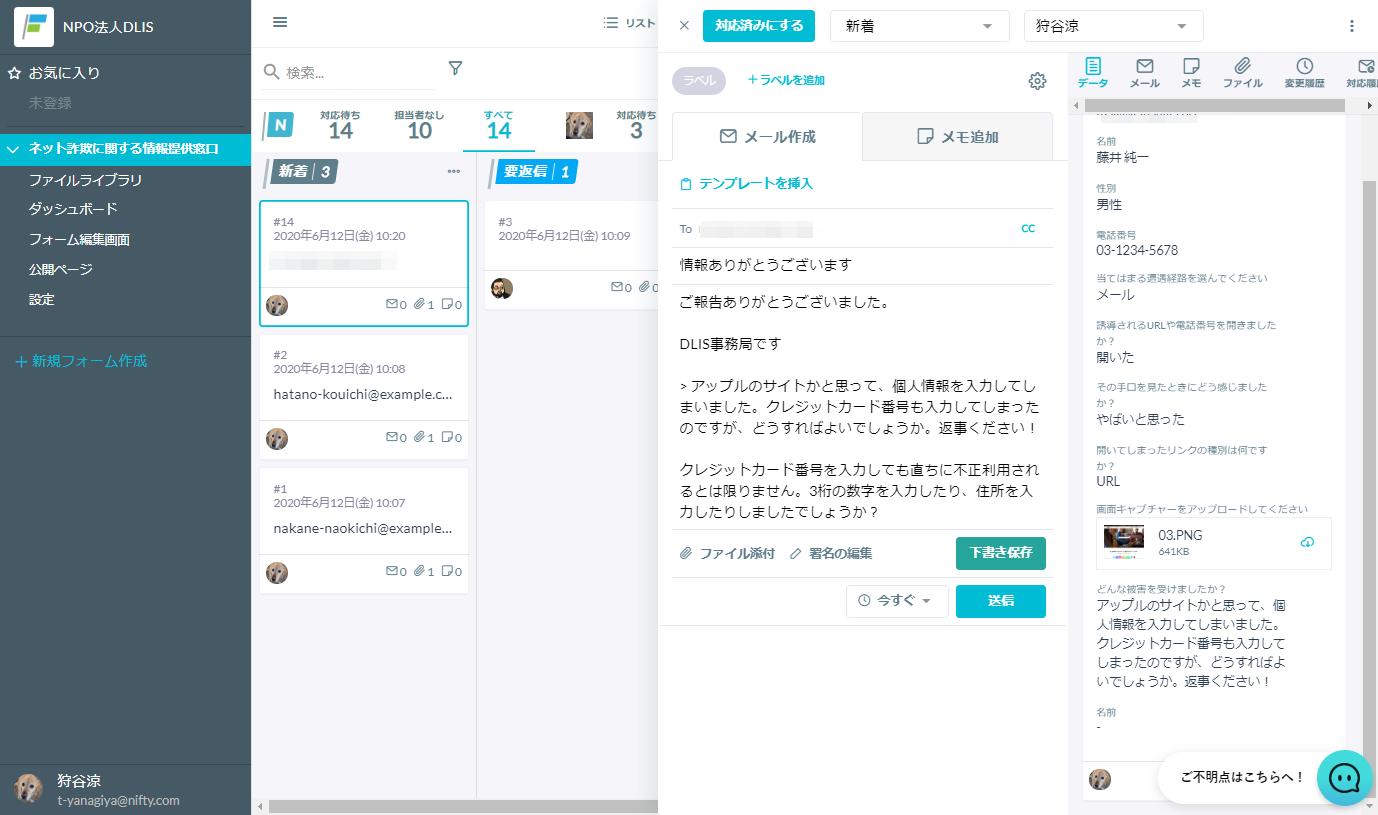Click the mail count icon on card #1
The width and height of the screenshot is (1378, 815).
point(392,571)
